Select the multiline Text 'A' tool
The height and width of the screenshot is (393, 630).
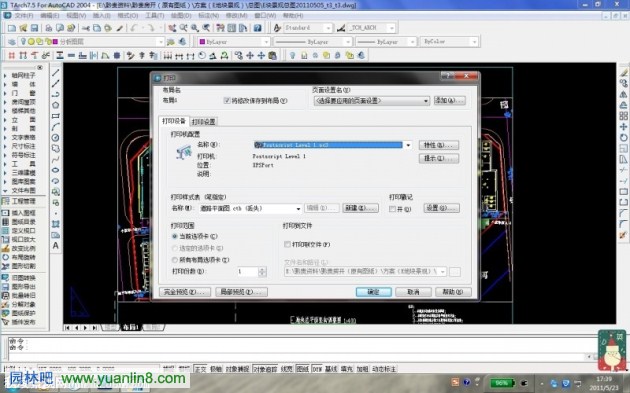[55, 246]
